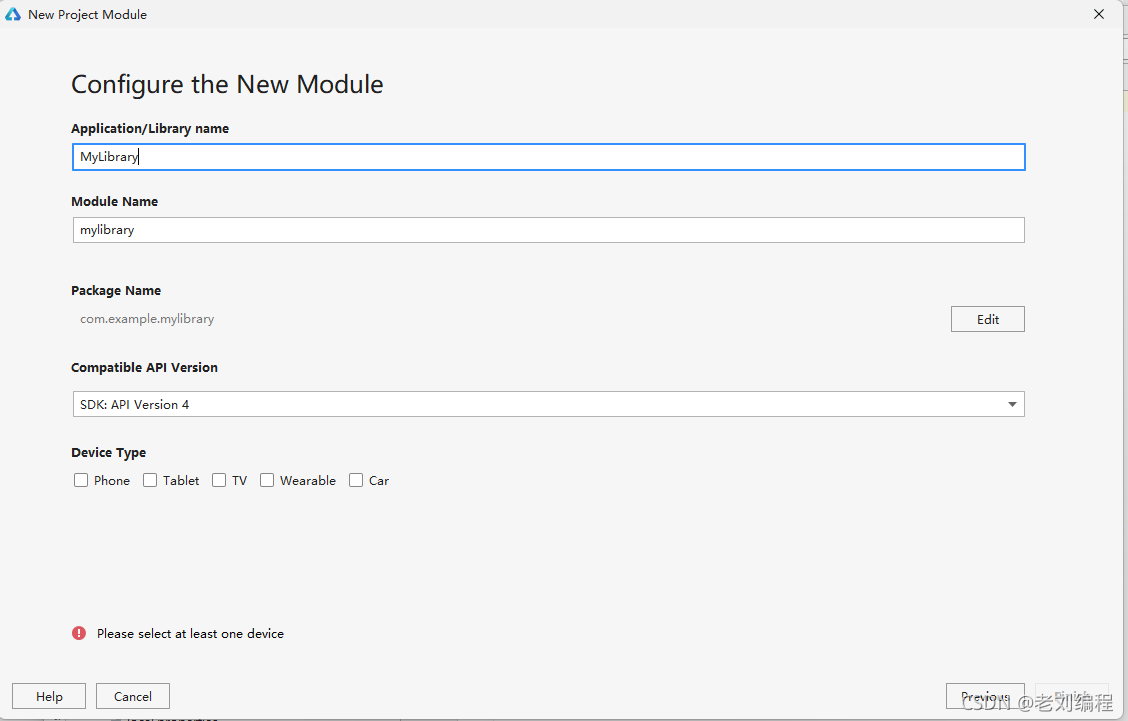Go back with the Previous button
The image size is (1128, 721).
click(985, 697)
